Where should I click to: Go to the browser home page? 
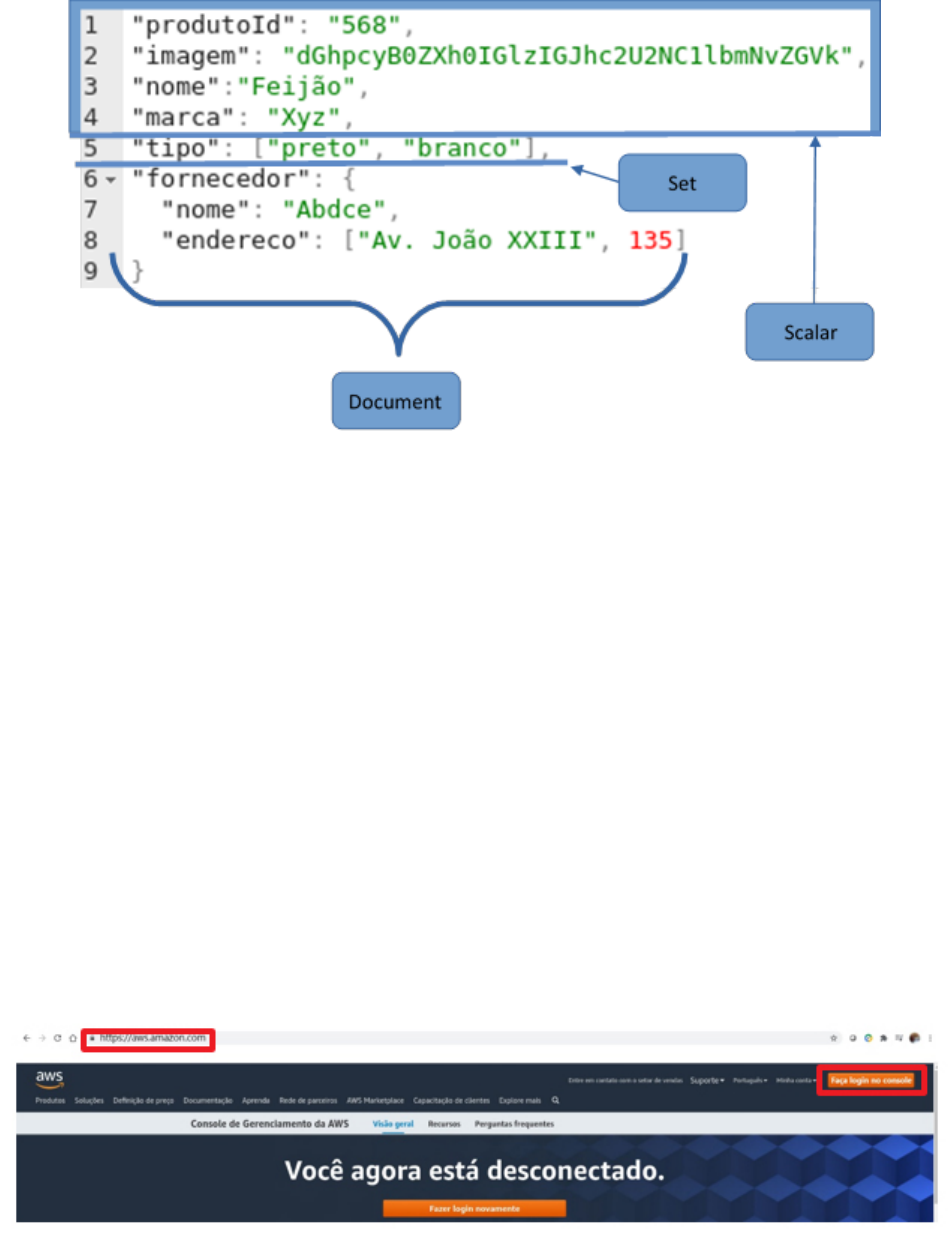[x=72, y=1039]
